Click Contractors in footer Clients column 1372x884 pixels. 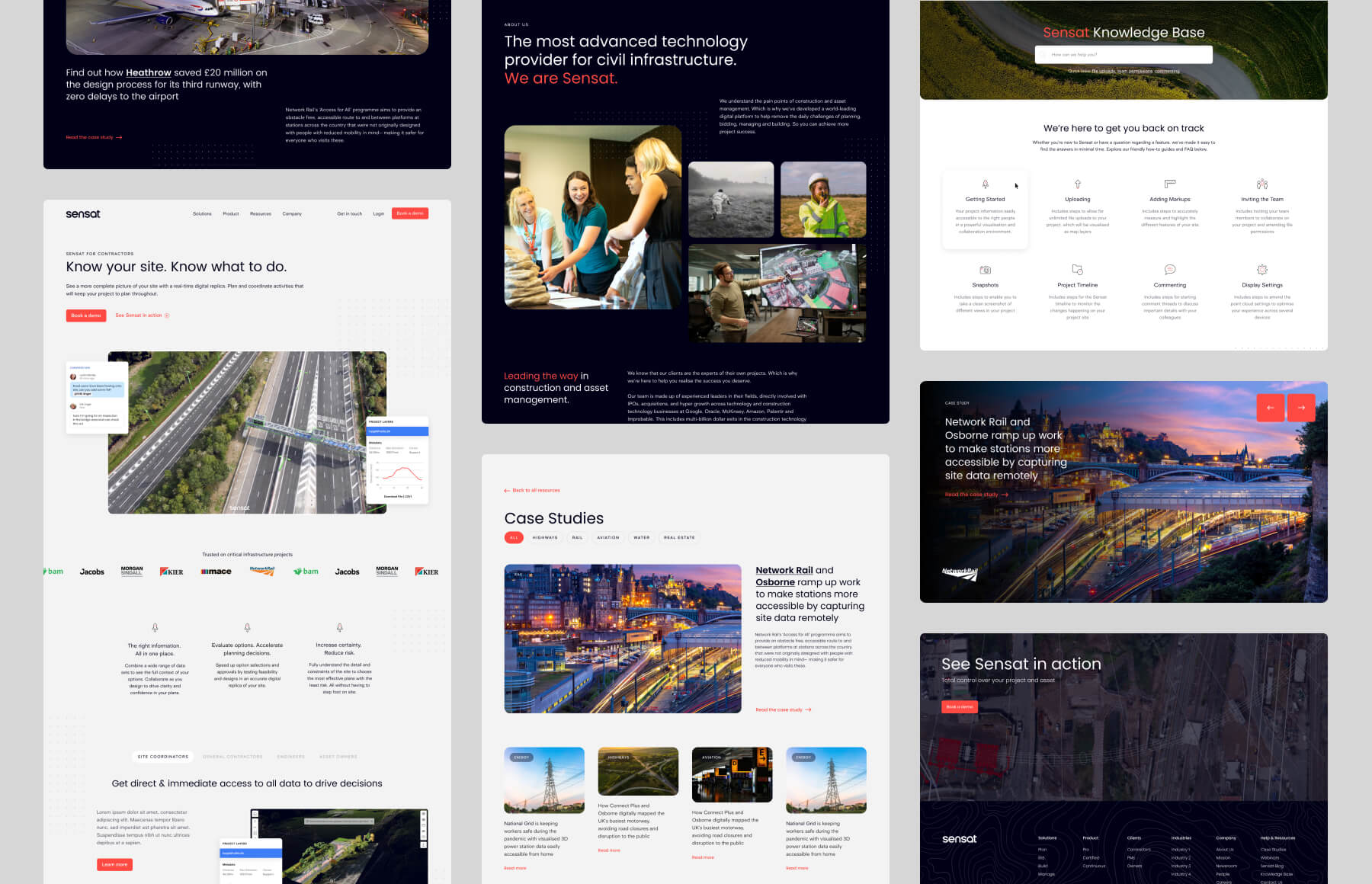click(1139, 850)
